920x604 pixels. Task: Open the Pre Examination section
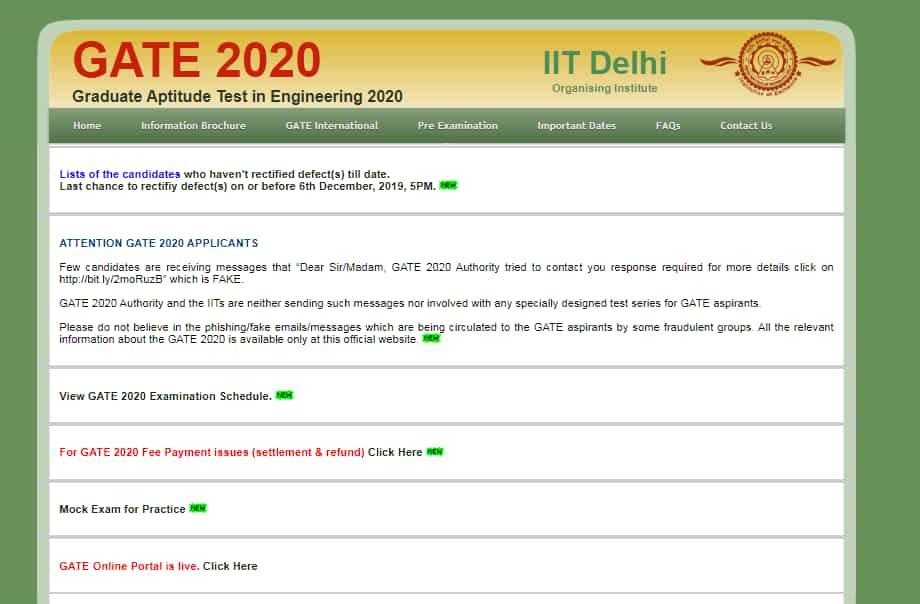457,125
